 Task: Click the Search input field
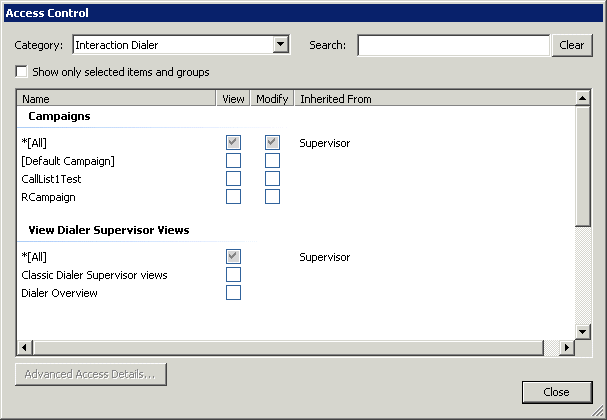453,45
